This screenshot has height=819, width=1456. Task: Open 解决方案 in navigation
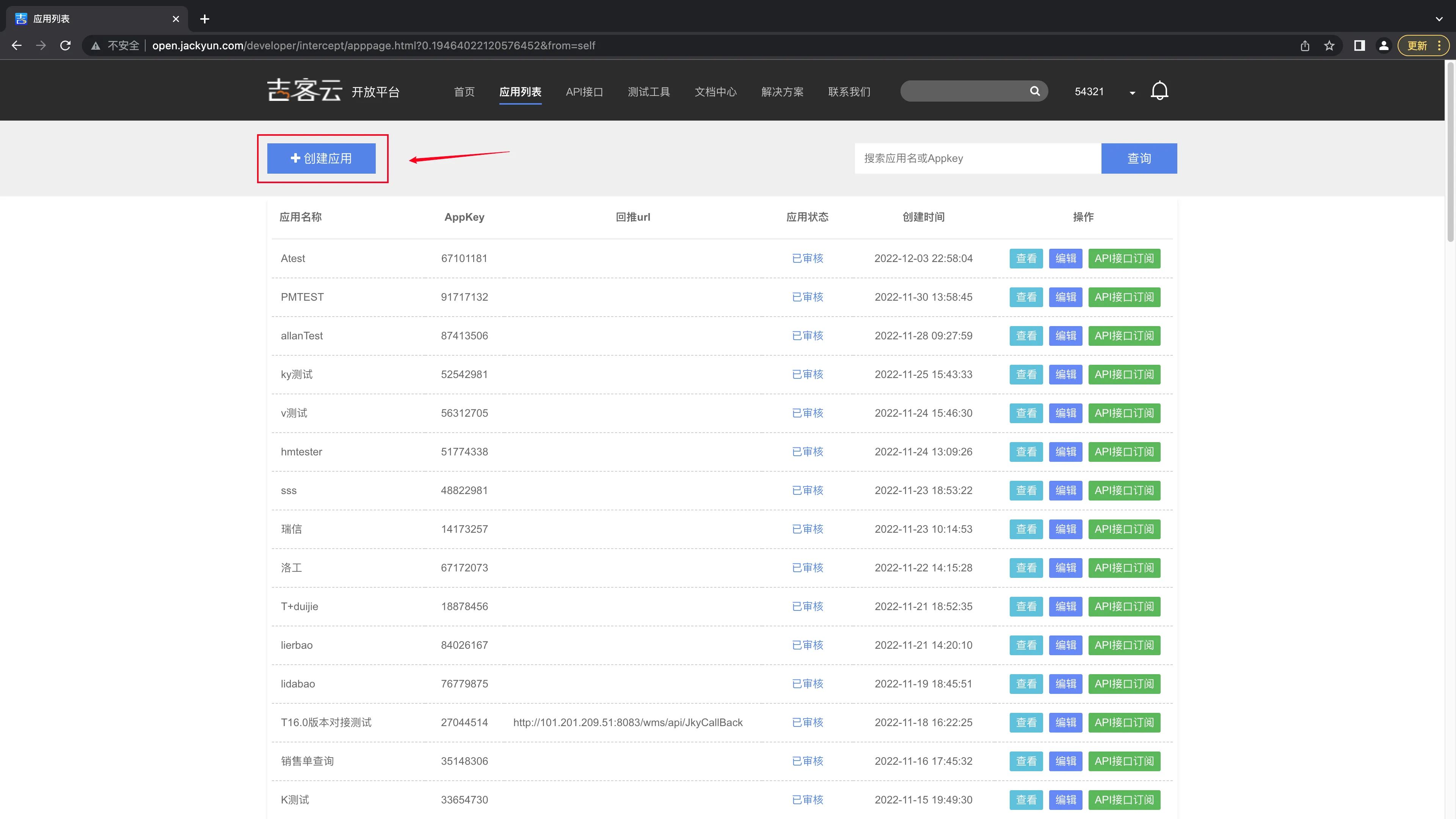click(782, 91)
